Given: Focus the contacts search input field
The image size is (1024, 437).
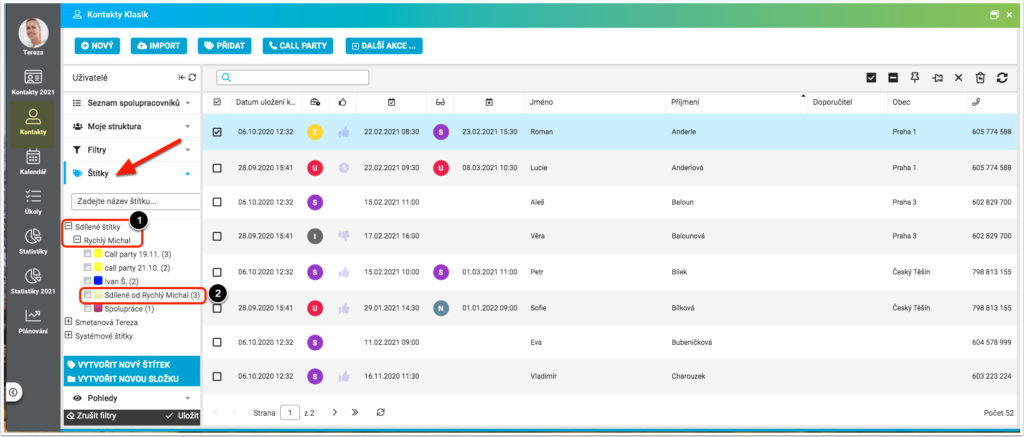Looking at the screenshot, I should click(293, 78).
